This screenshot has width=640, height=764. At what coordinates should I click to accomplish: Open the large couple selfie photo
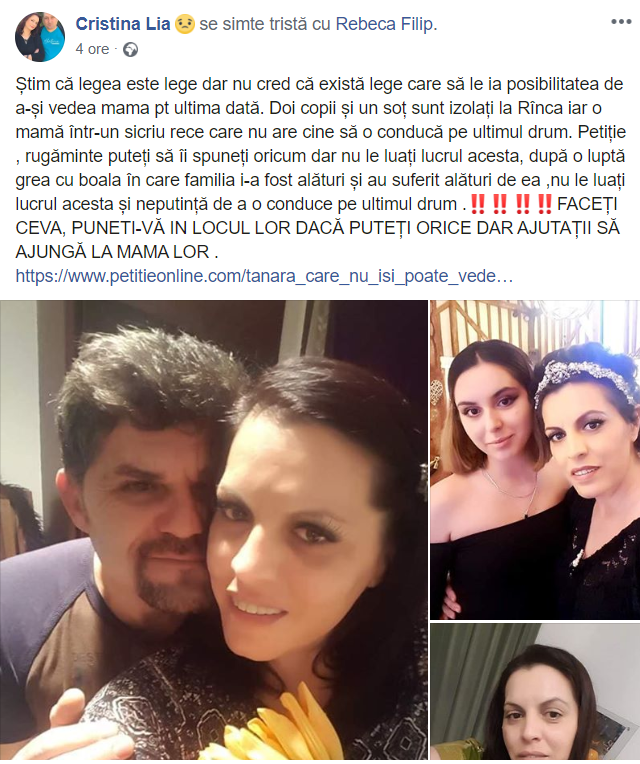214,530
